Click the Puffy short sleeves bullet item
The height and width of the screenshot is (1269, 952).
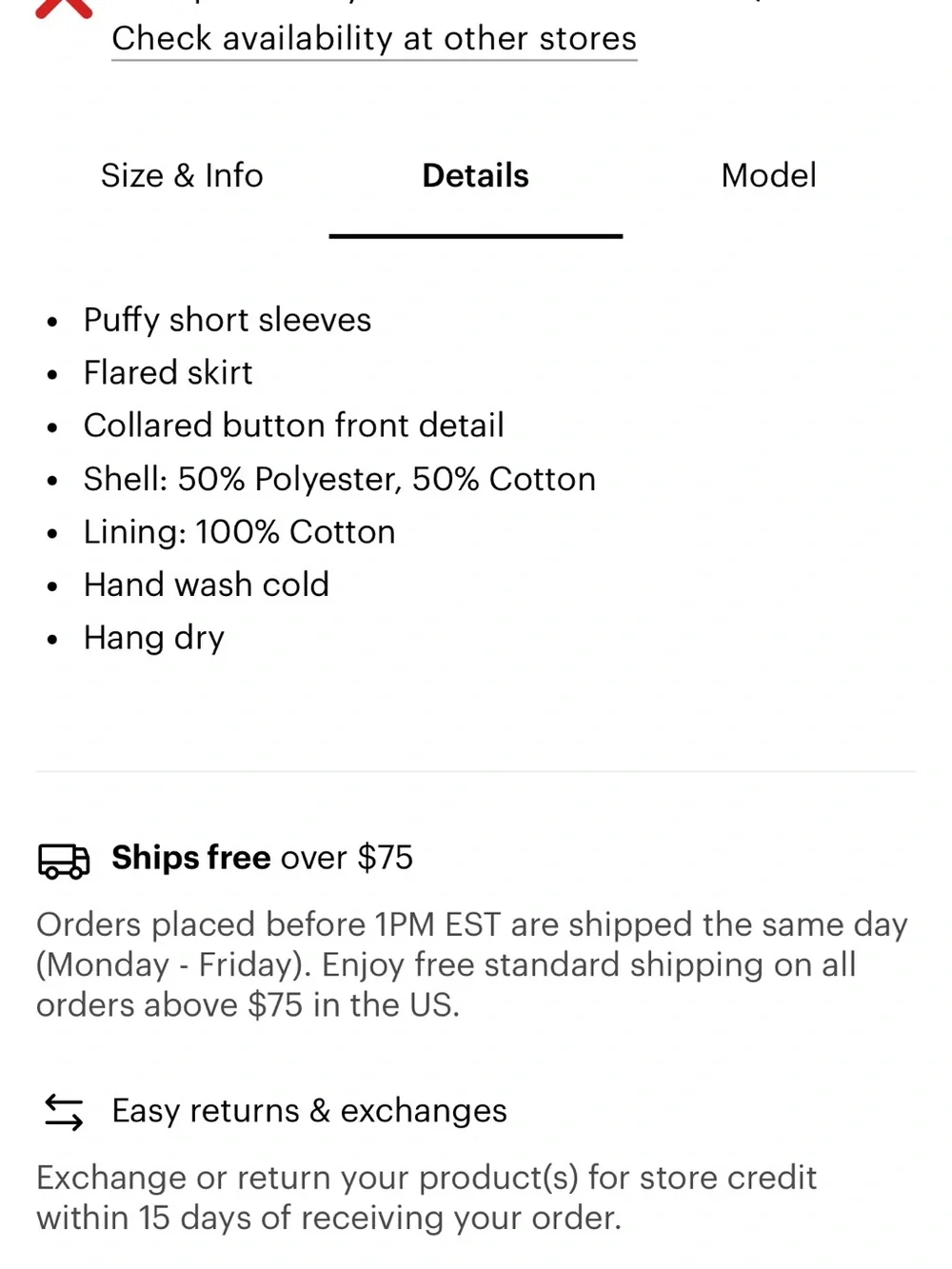pos(228,320)
